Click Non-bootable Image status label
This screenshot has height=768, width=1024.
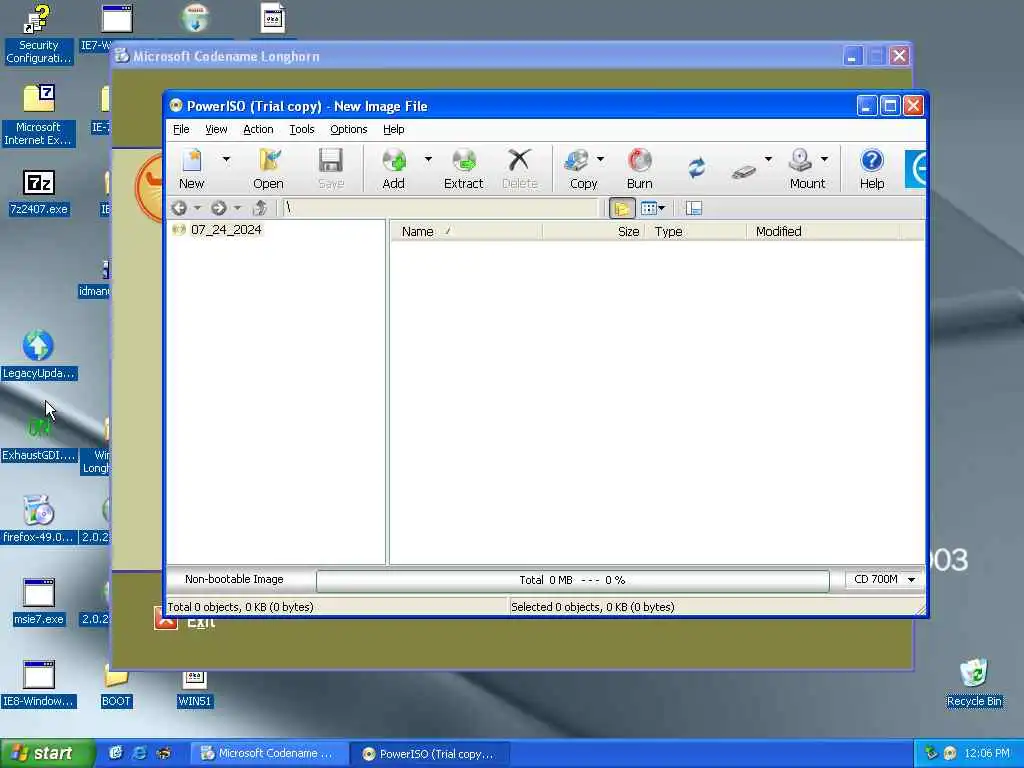coord(234,579)
